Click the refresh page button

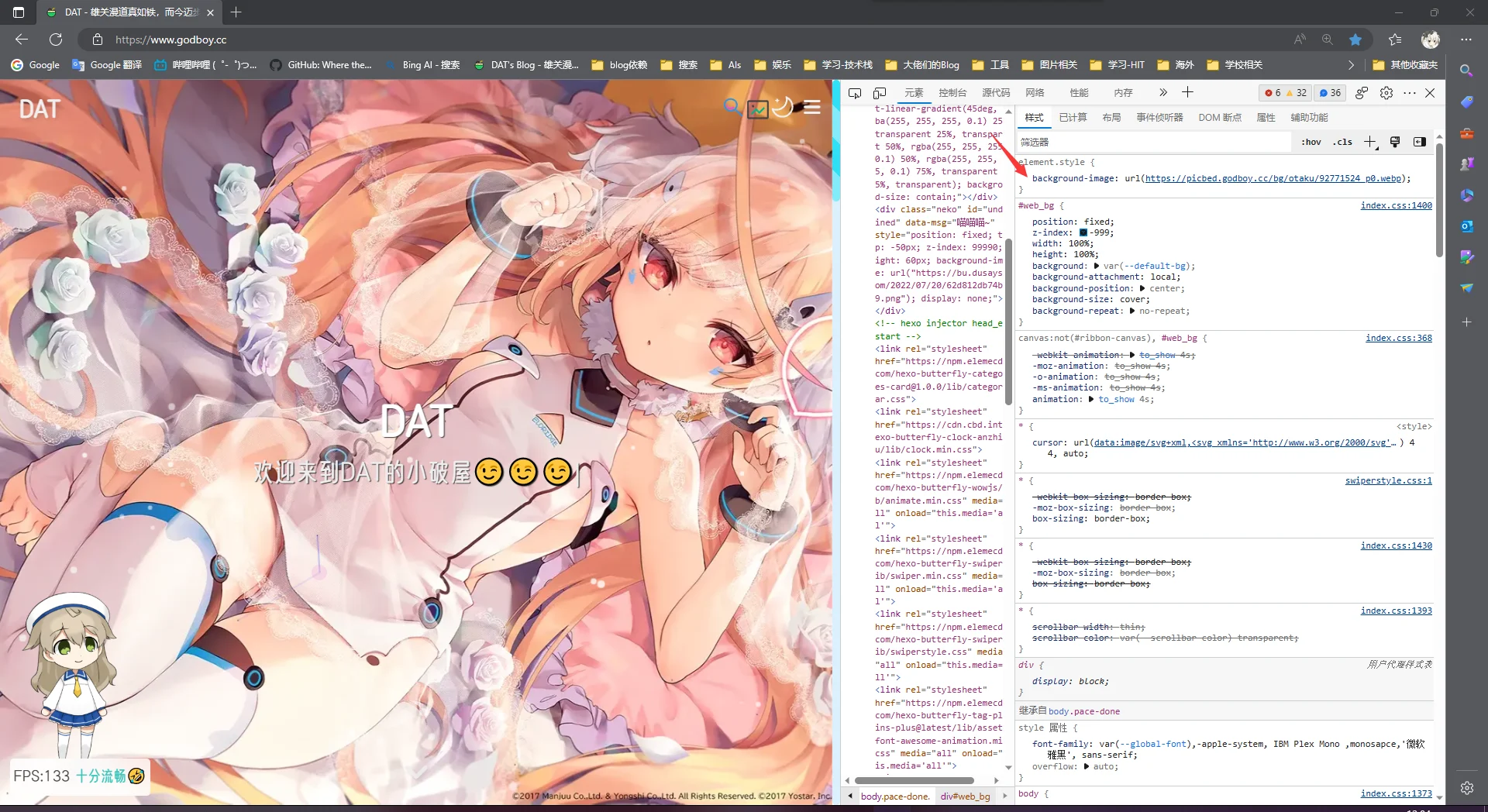pyautogui.click(x=56, y=40)
